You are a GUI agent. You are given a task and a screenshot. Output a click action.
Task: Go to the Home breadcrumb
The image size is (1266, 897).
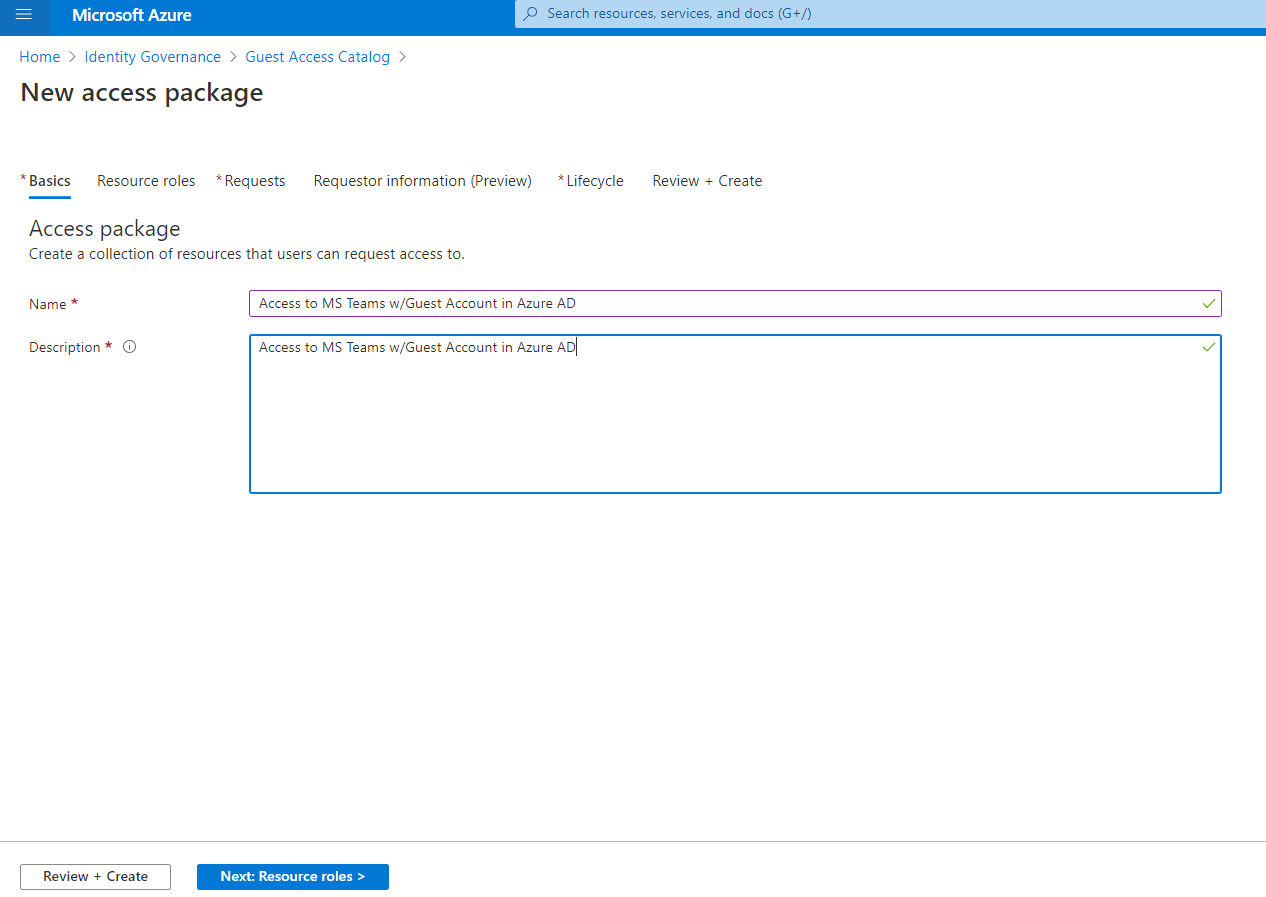(40, 57)
